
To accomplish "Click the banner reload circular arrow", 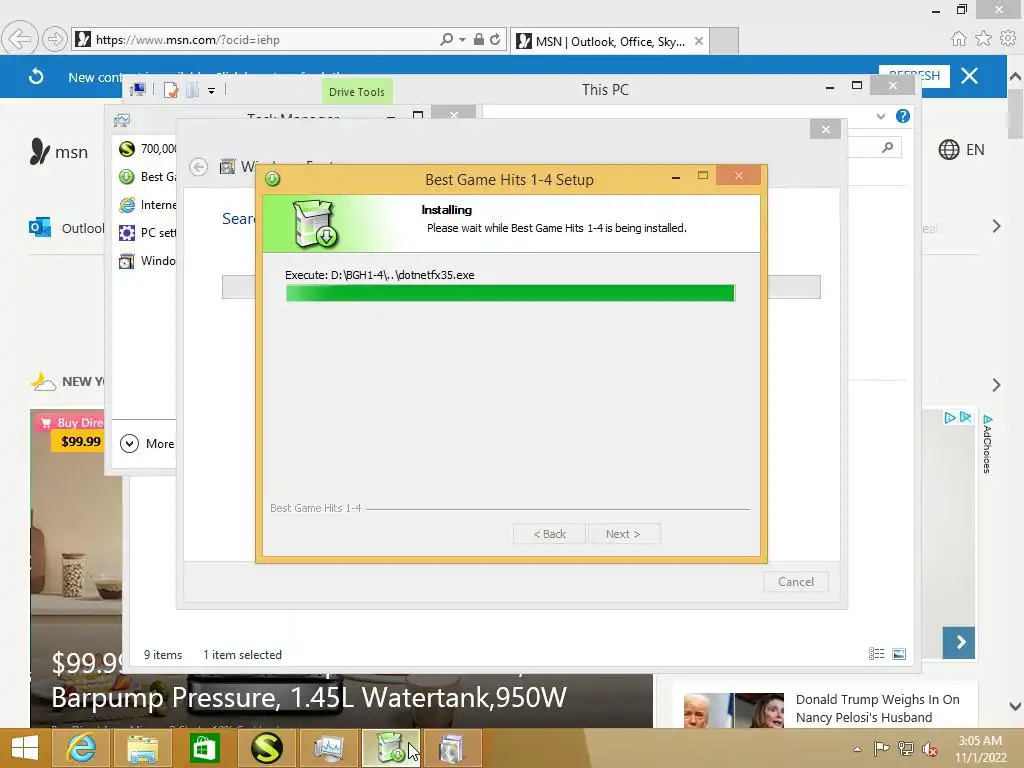I will point(36,76).
